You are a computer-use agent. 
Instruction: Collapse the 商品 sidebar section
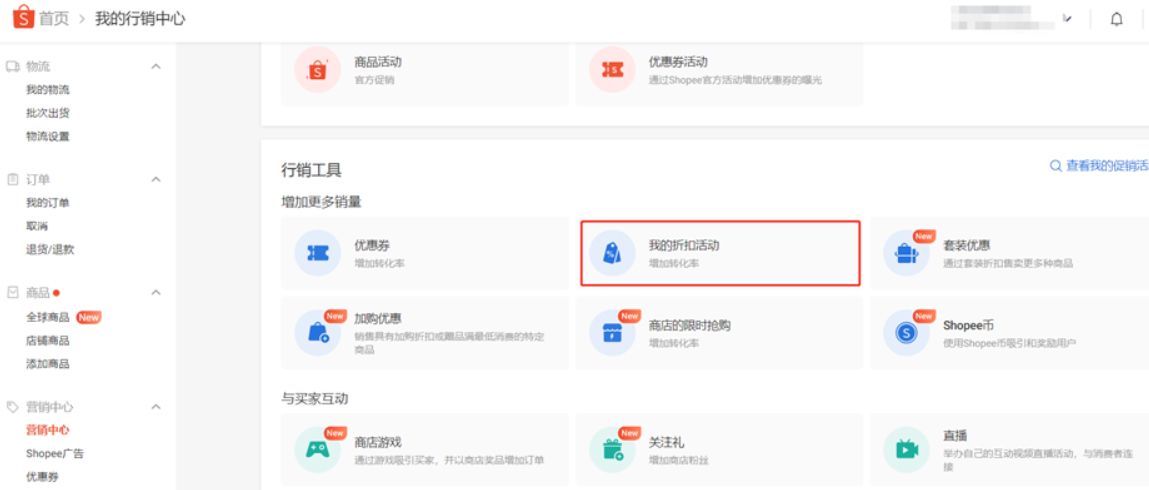[156, 293]
